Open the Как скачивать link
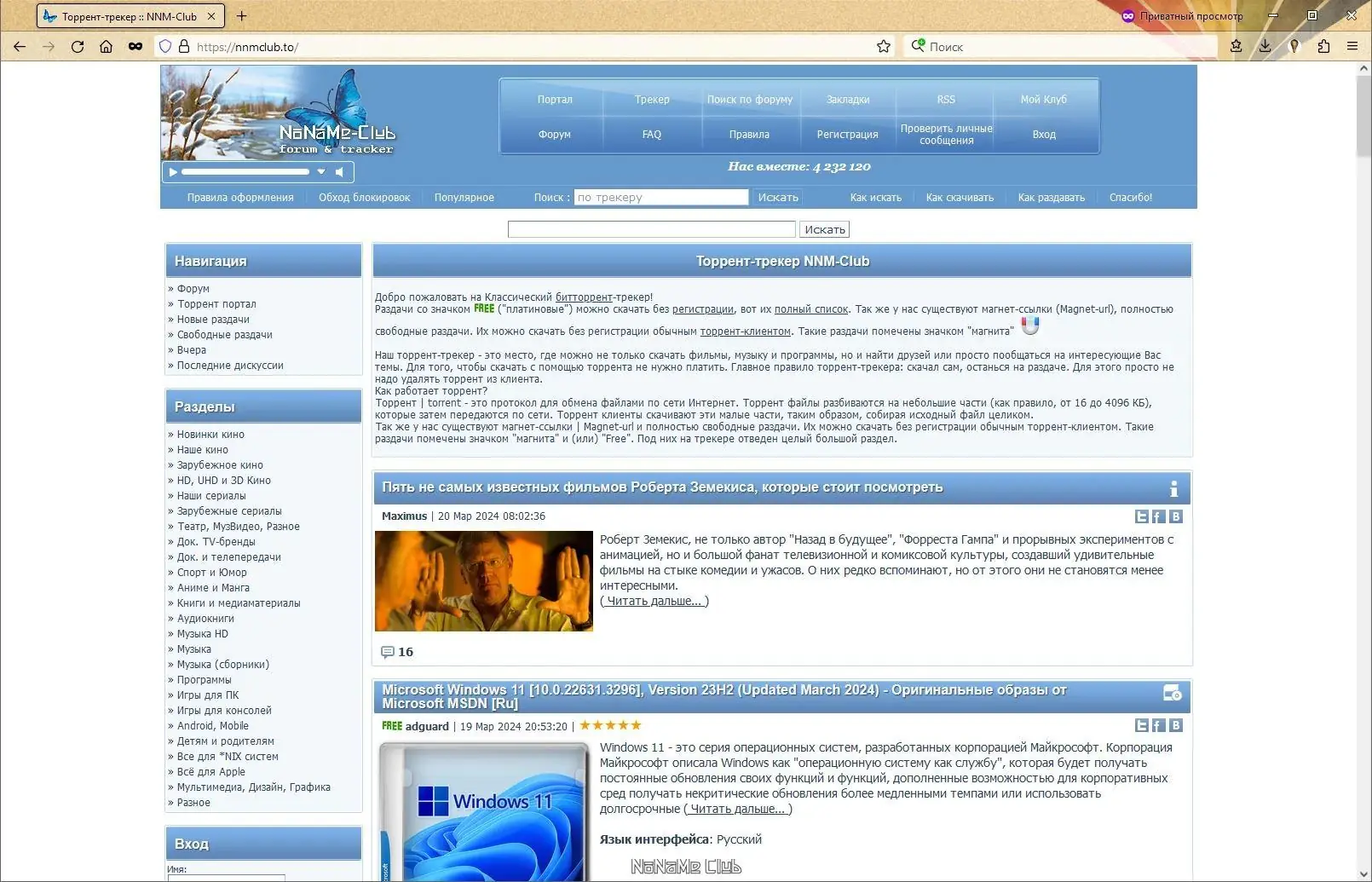Image resolution: width=1372 pixels, height=882 pixels. [960, 198]
